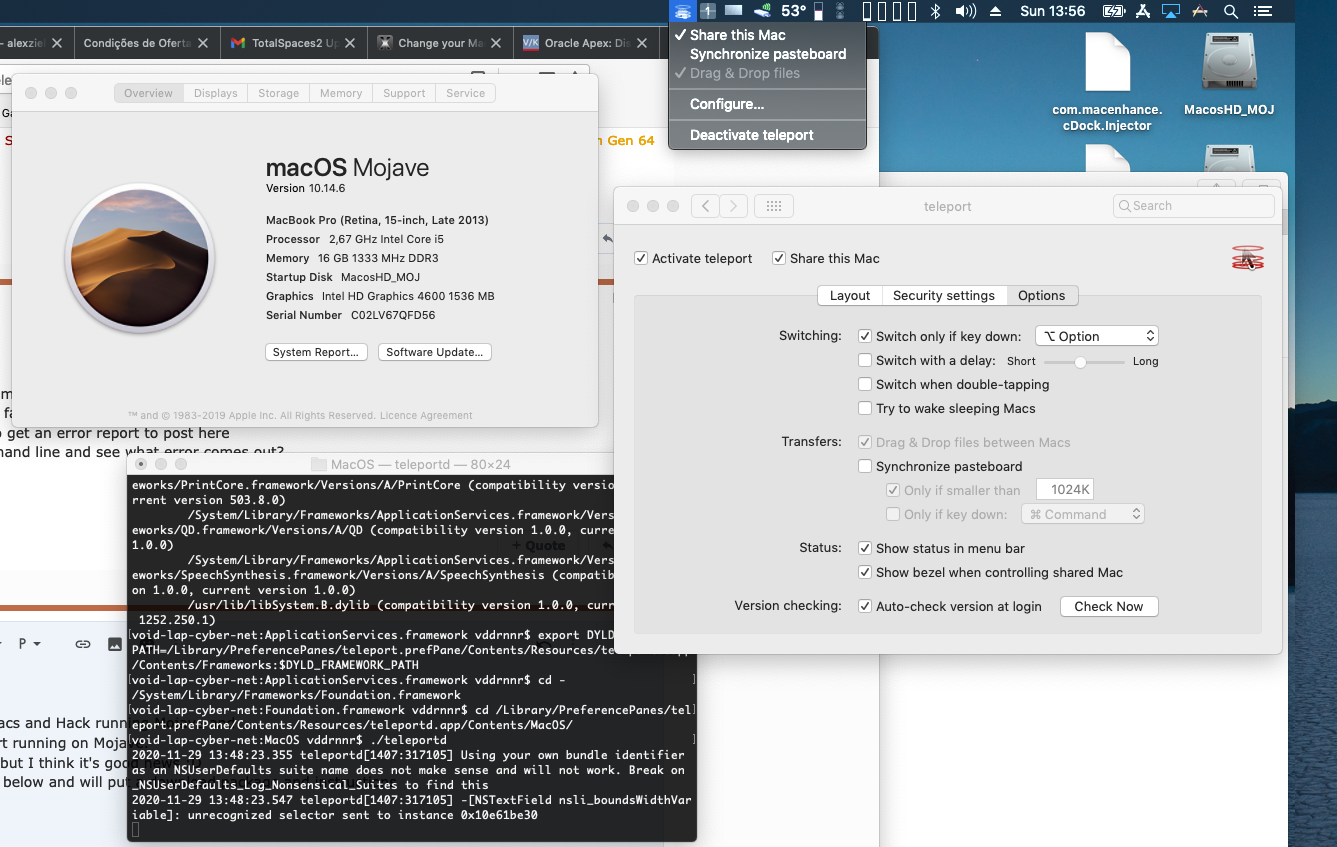Screen dimensions: 1337x847
Task: Open the ⌥ Option key dropdown
Action: [1096, 336]
